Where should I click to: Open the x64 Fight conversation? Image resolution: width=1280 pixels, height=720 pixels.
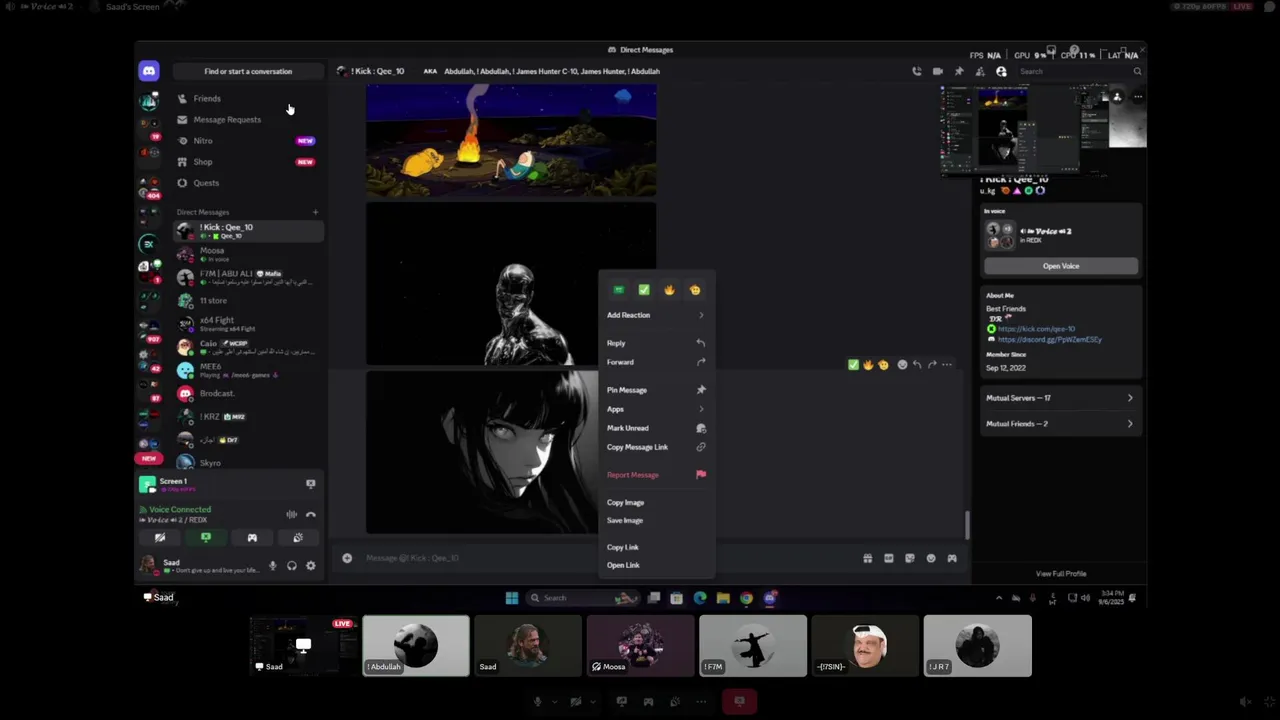coord(248,323)
